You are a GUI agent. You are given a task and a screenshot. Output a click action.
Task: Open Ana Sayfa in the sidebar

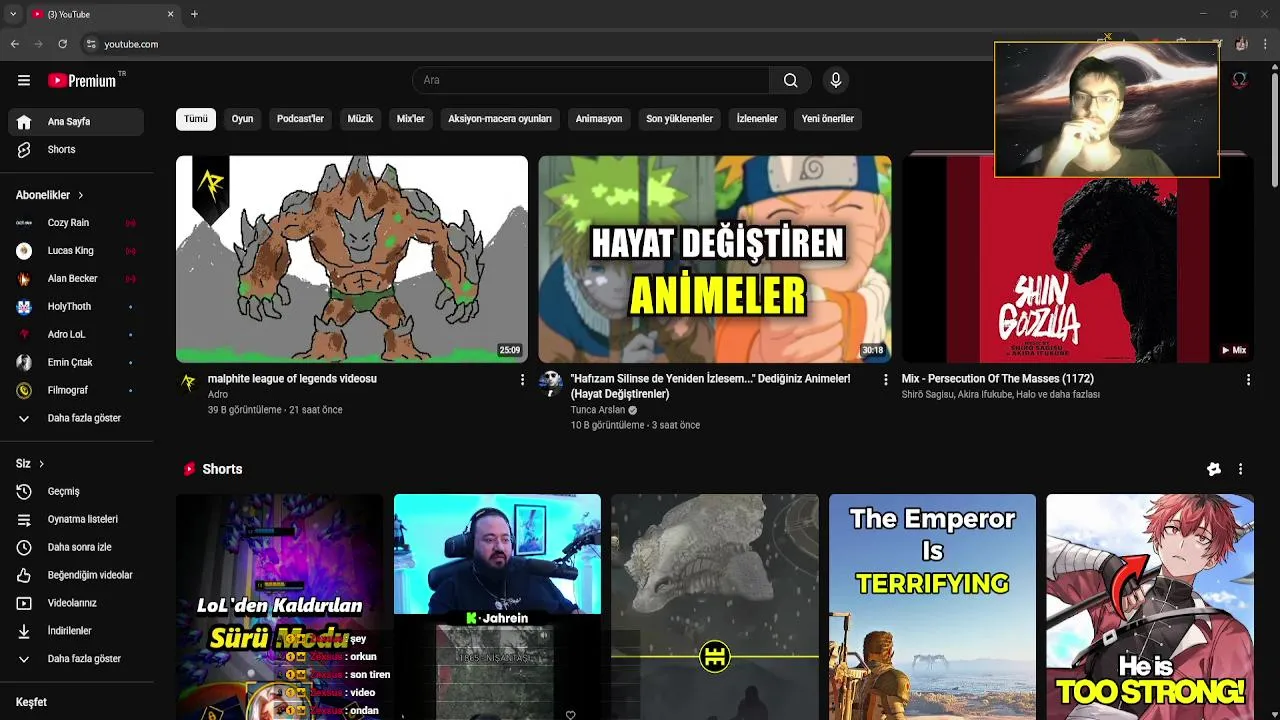tap(76, 121)
